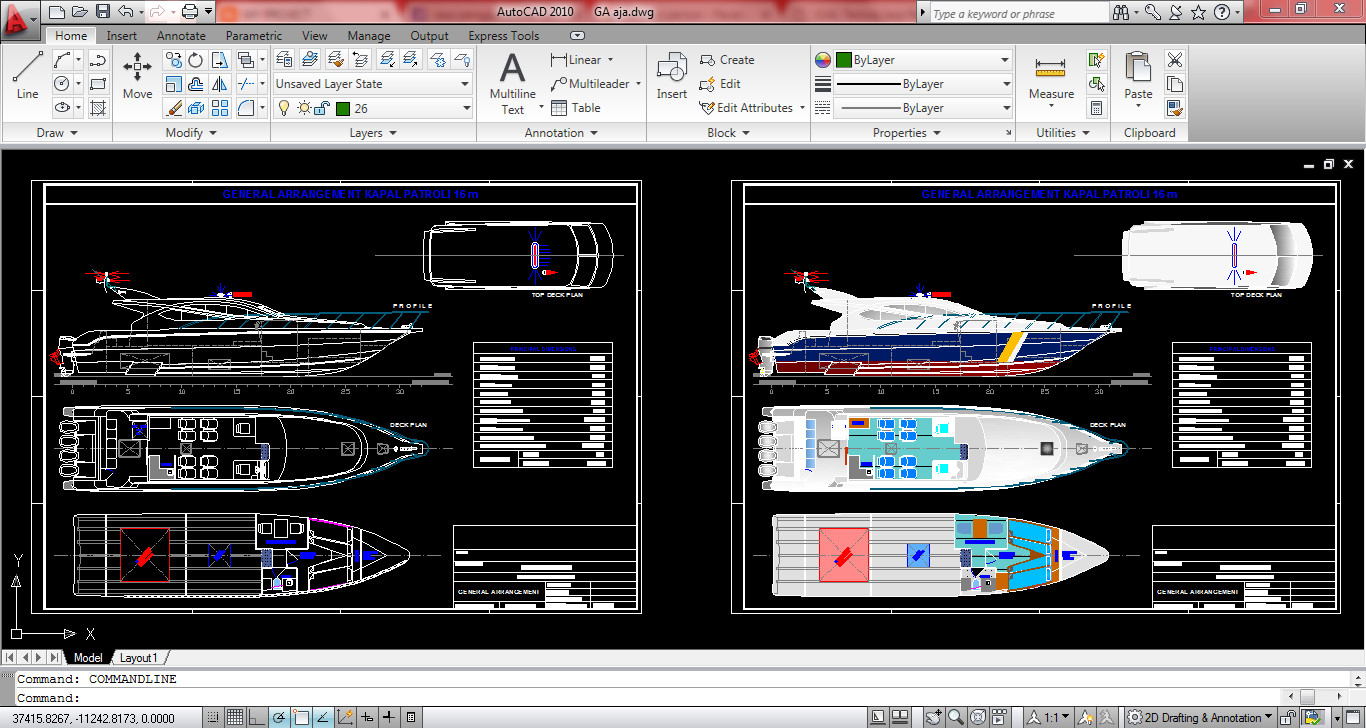Image resolution: width=1366 pixels, height=728 pixels.
Task: Toggle Grid Display in the status bar
Action: (x=234, y=716)
